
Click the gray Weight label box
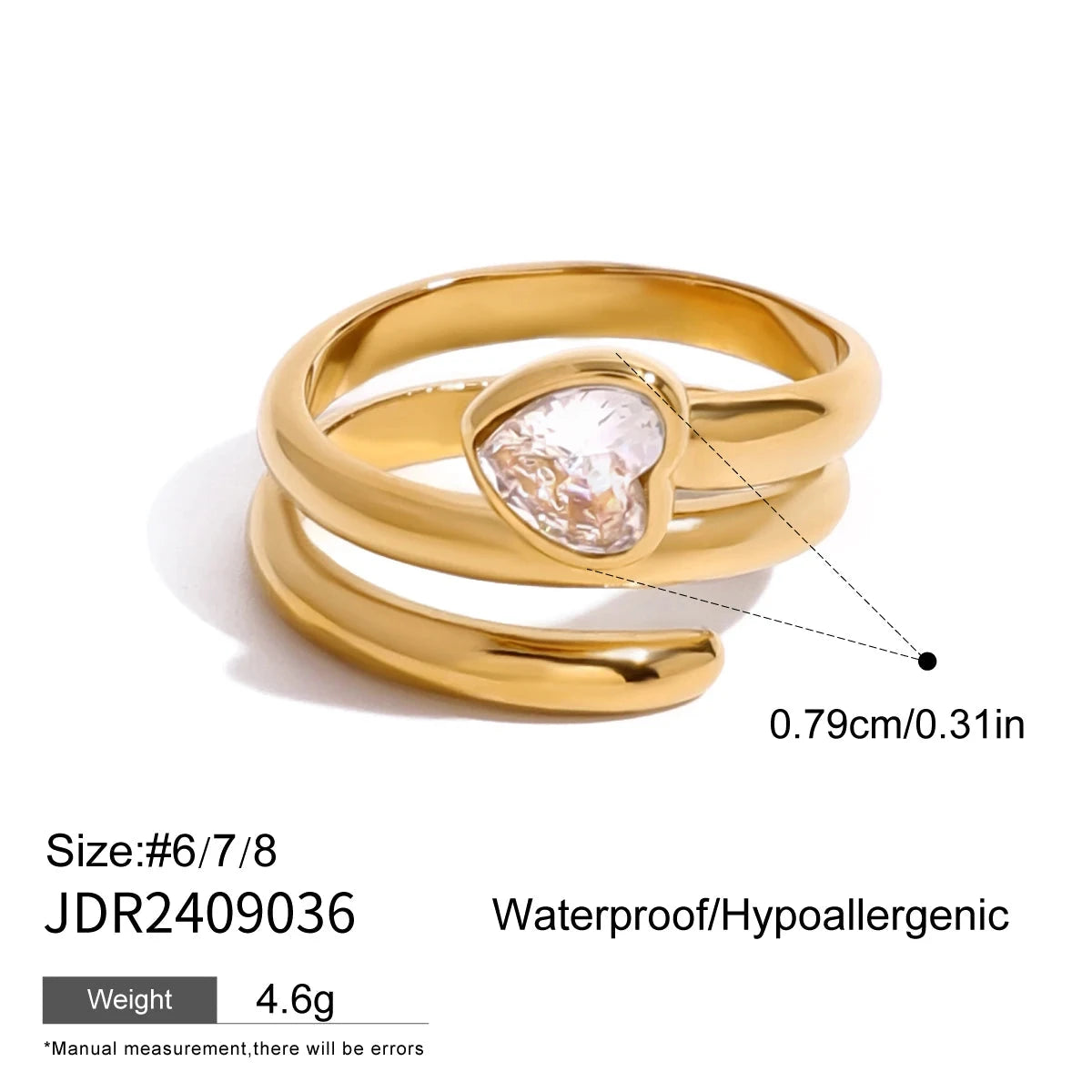click(x=130, y=999)
